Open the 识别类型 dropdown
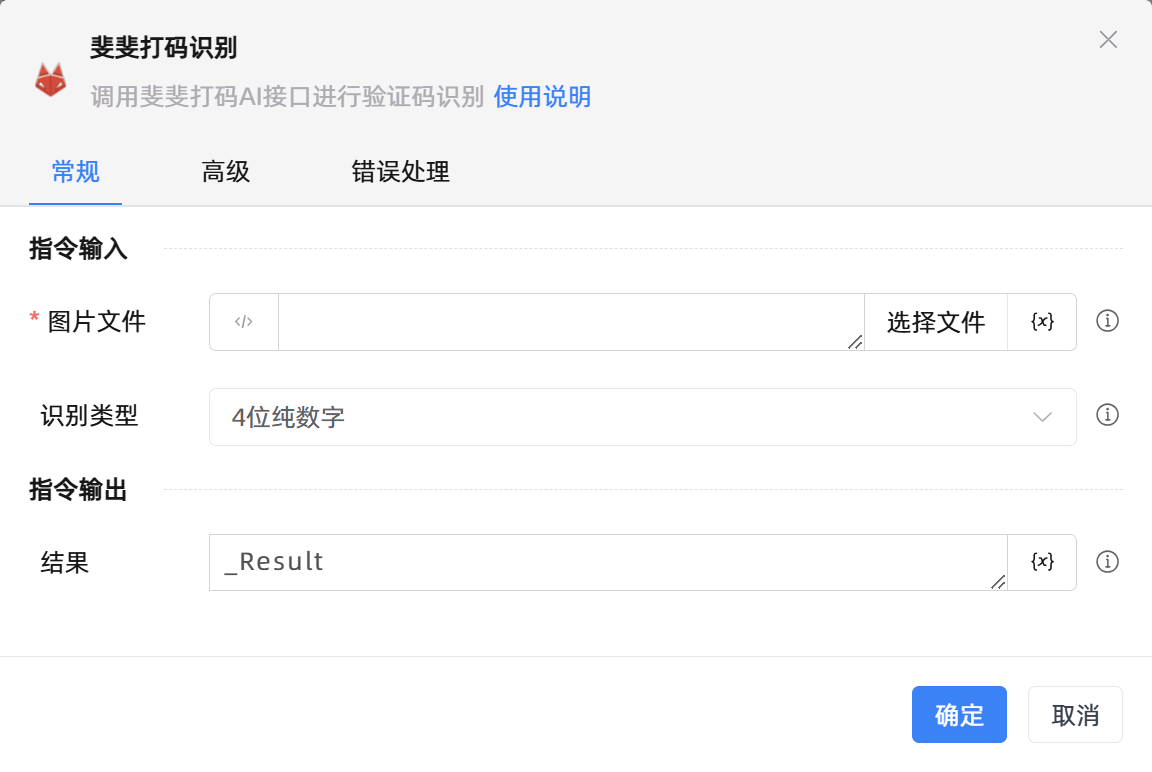Image resolution: width=1152 pixels, height=772 pixels. click(643, 416)
